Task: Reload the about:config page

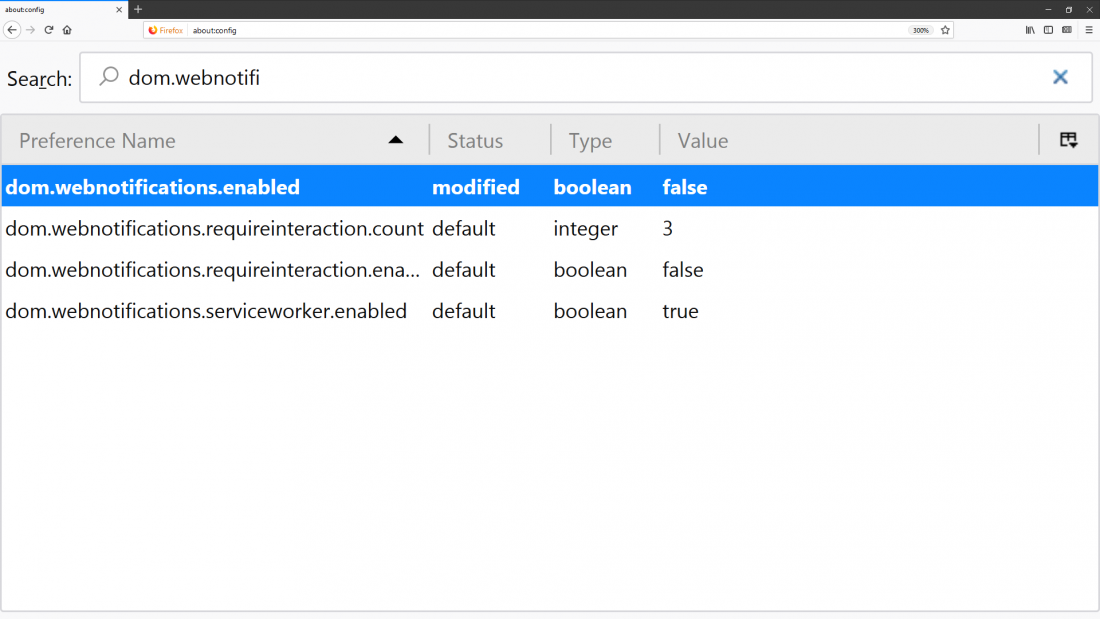Action: (48, 30)
